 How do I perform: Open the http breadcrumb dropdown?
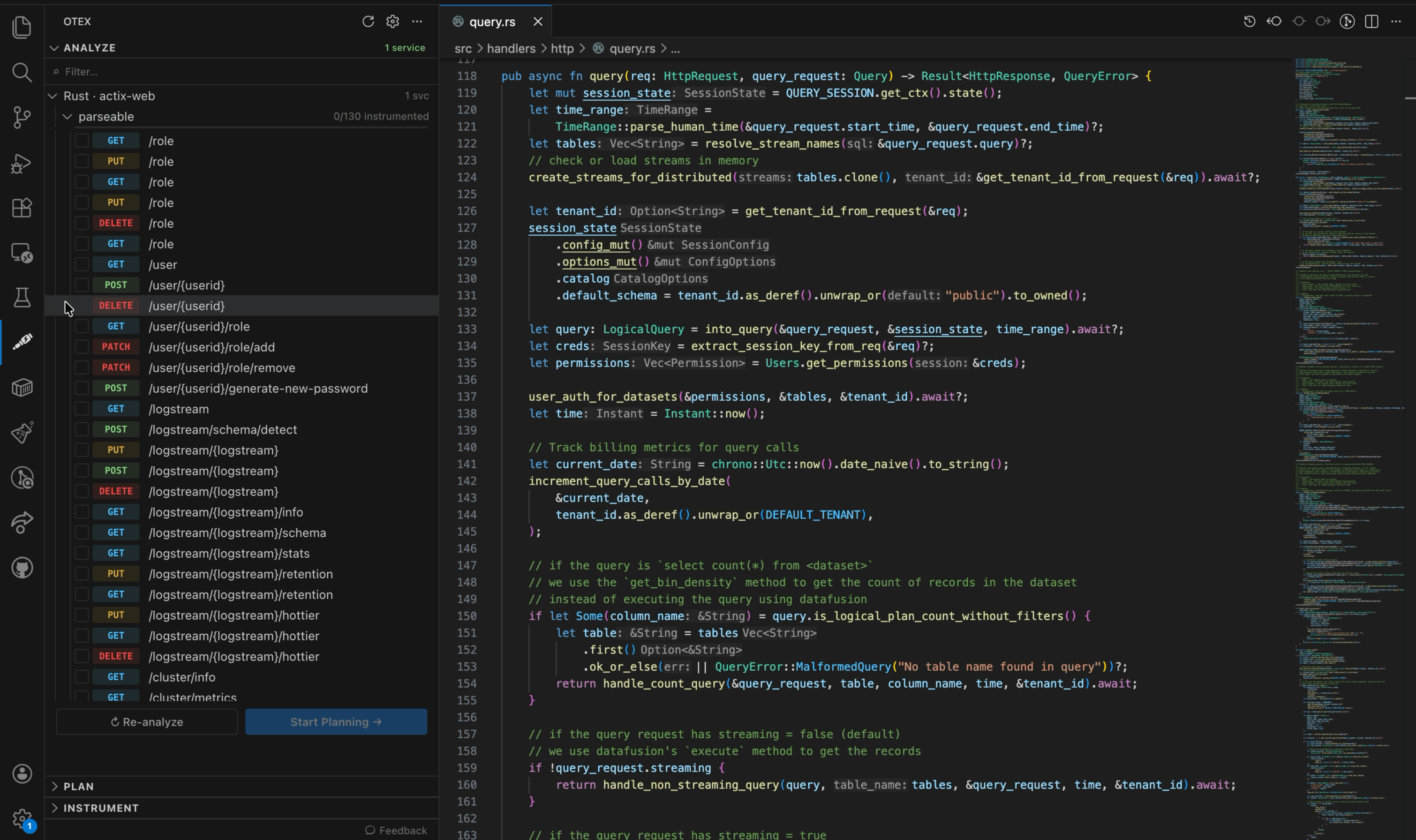pos(562,49)
